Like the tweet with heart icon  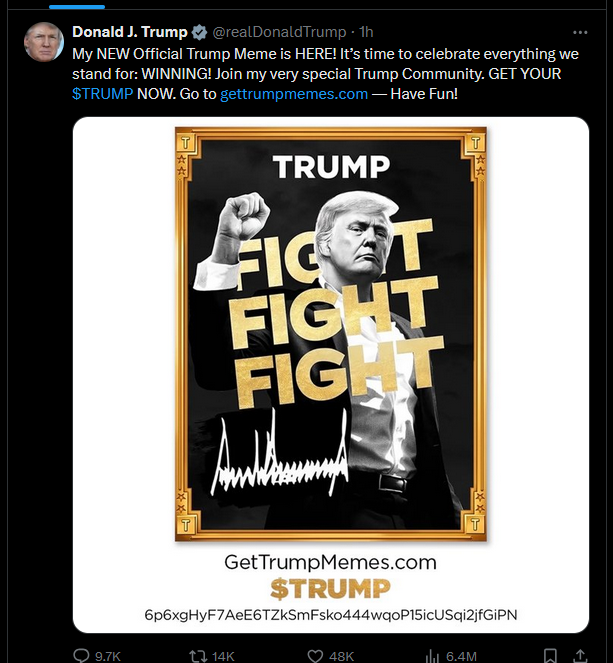(x=315, y=656)
